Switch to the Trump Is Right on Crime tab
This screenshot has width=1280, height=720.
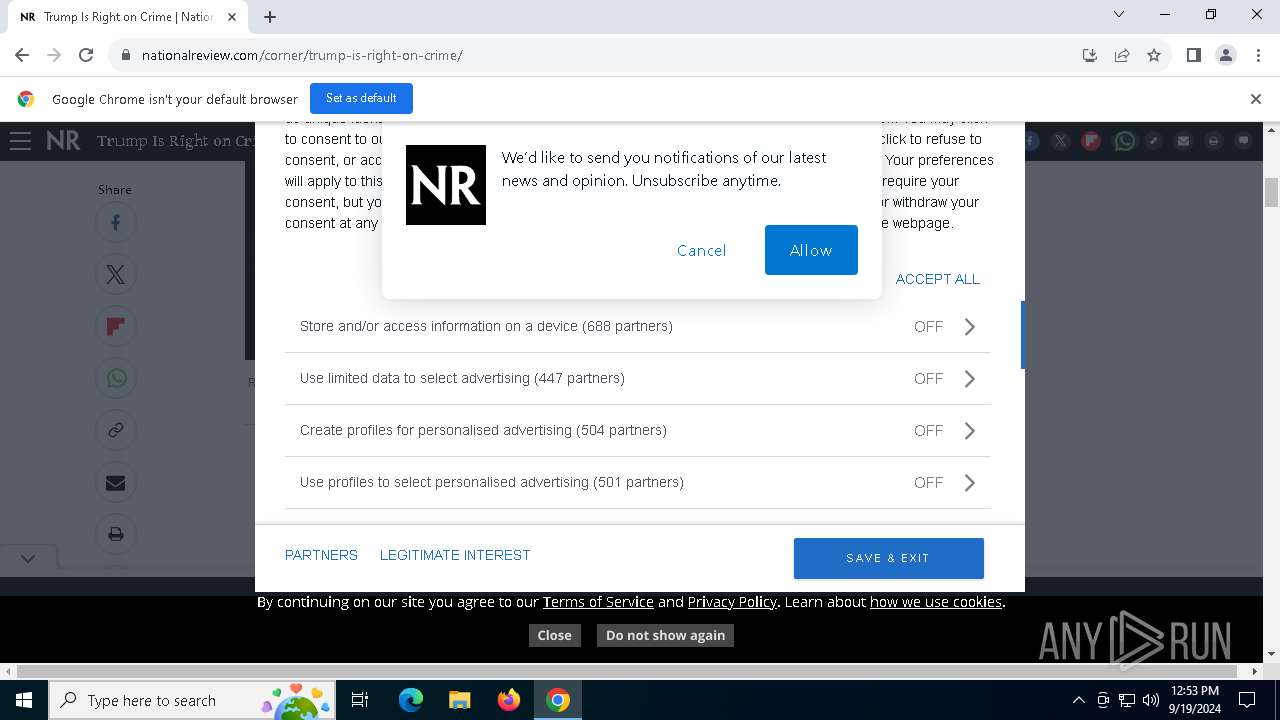coord(127,17)
